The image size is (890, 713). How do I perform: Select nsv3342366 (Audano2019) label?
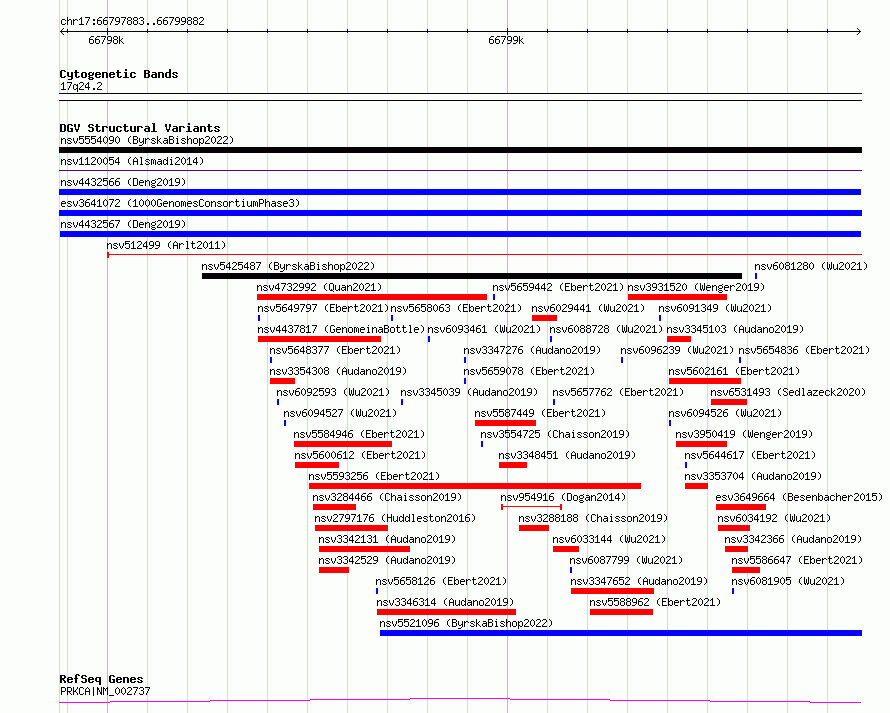[793, 539]
